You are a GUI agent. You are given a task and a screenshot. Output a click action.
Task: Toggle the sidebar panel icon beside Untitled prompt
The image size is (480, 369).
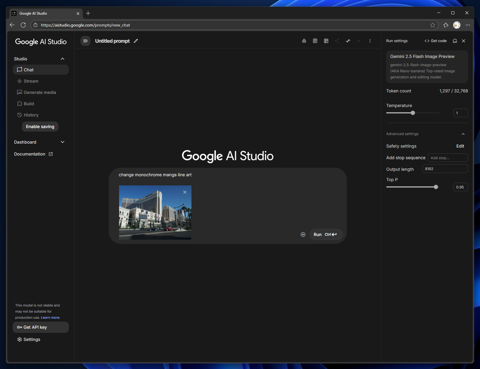[x=85, y=41]
